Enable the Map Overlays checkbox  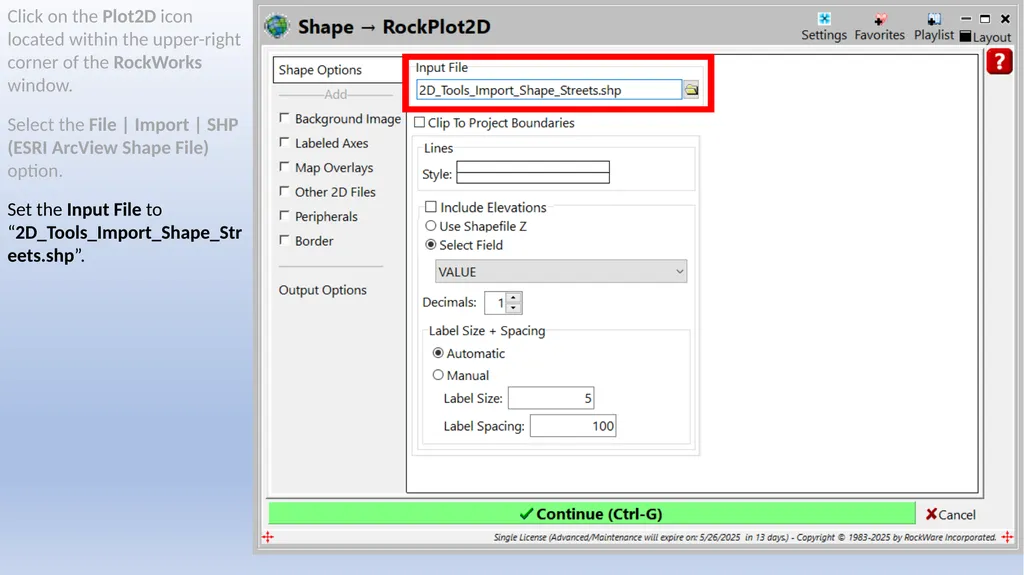(284, 167)
